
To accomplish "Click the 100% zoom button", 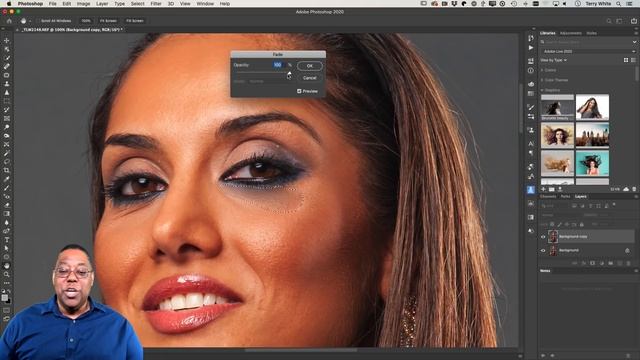I will pos(86,21).
